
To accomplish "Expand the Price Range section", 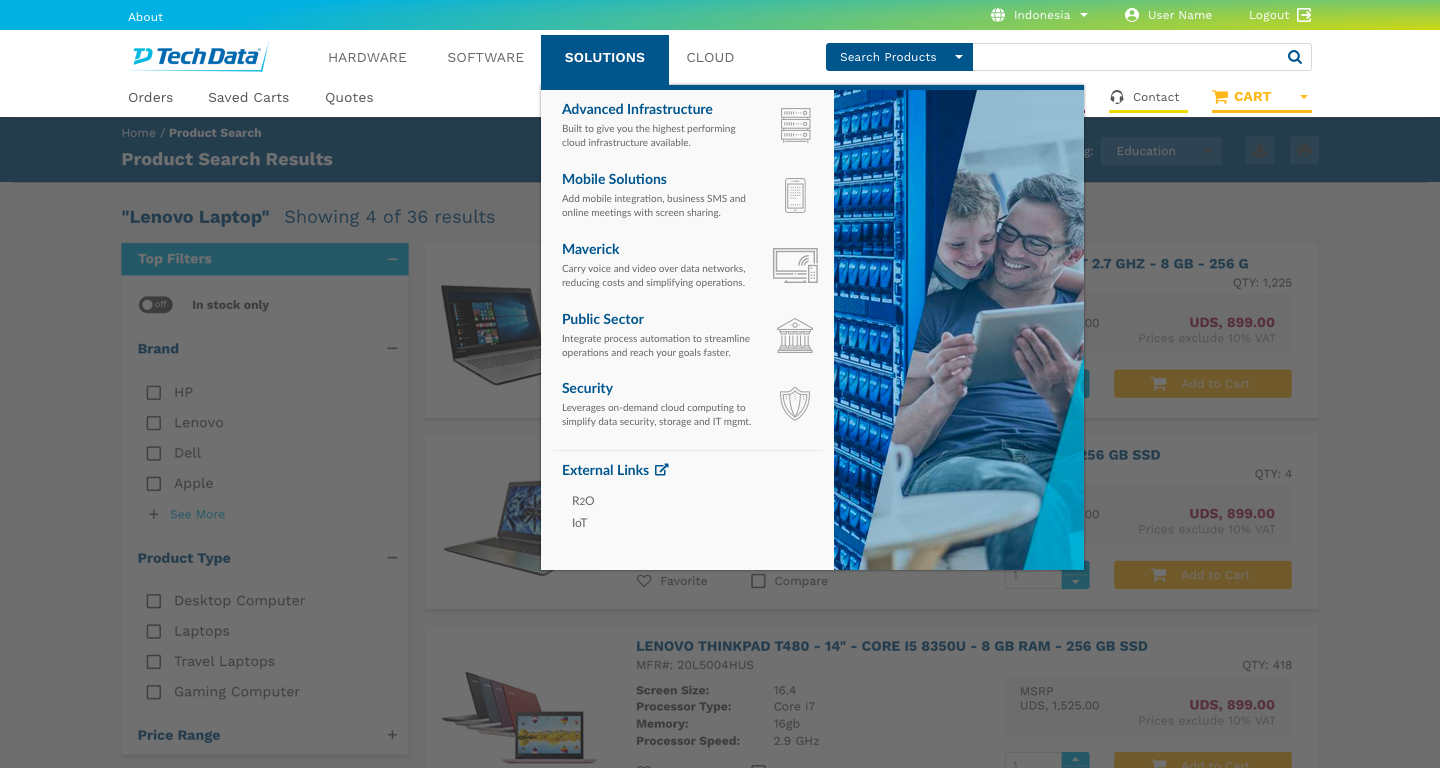I will 392,735.
